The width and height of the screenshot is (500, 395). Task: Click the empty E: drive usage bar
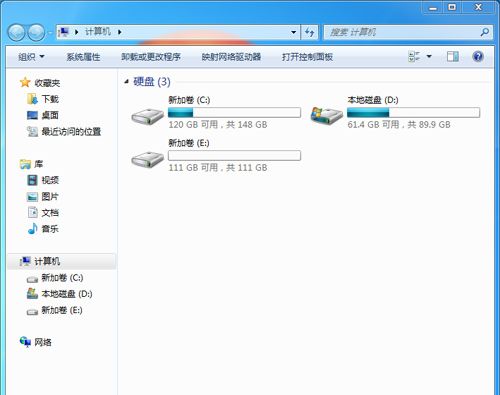click(x=234, y=155)
